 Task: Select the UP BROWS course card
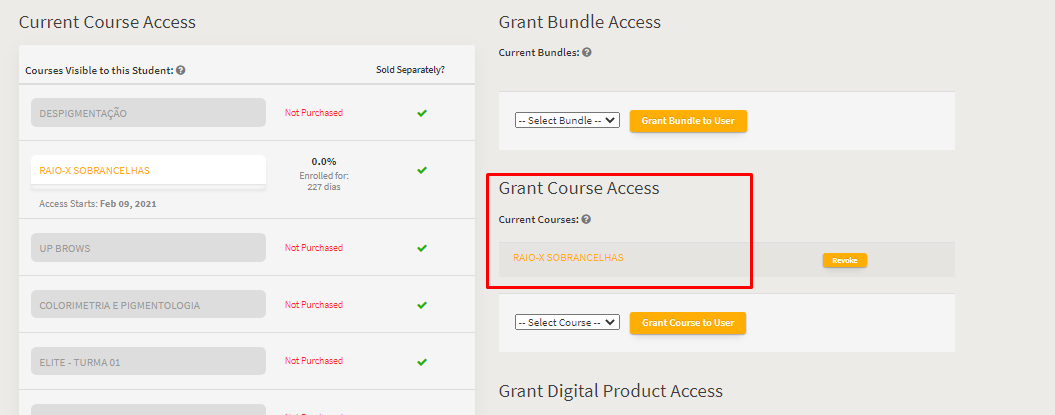[x=148, y=248]
